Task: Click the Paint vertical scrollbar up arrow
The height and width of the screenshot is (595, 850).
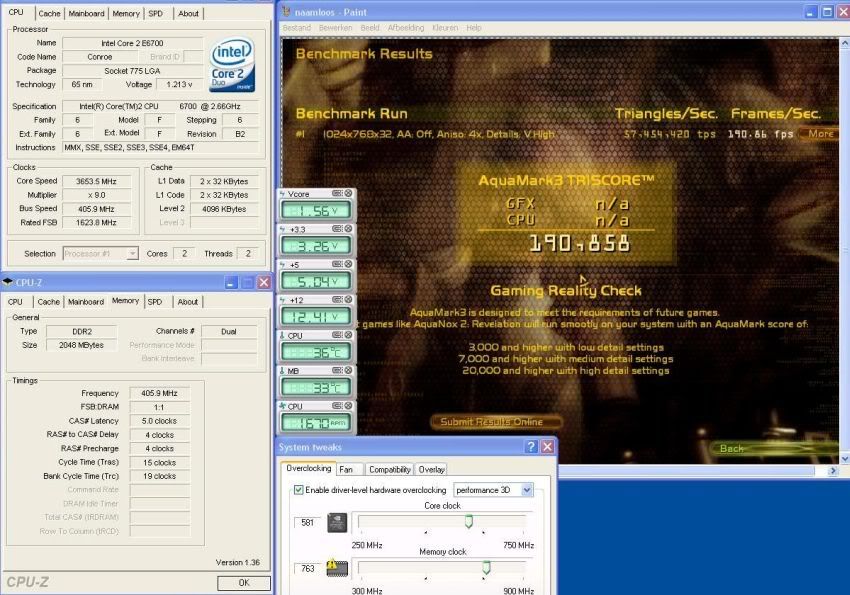Action: pos(845,43)
